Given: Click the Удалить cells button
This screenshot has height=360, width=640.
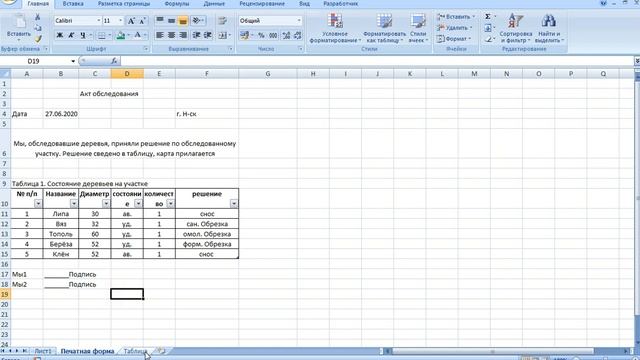Looking at the screenshot, I should [x=454, y=28].
